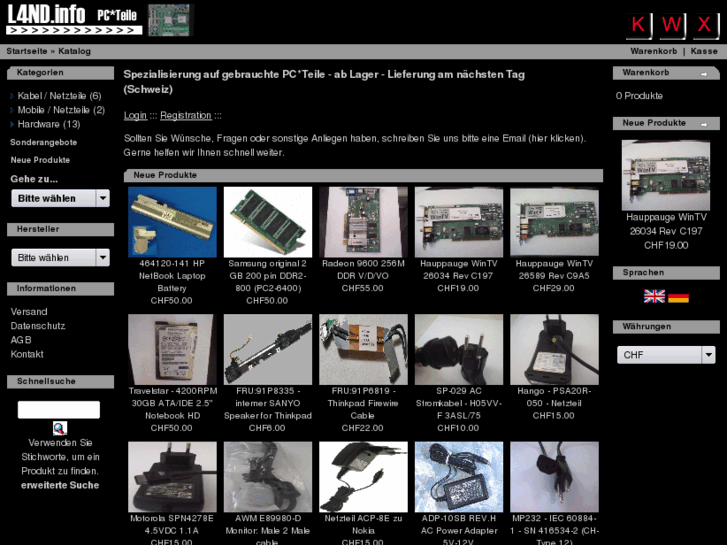This screenshot has width=727, height=545.
Task: Click the Registration link
Action: (x=185, y=115)
